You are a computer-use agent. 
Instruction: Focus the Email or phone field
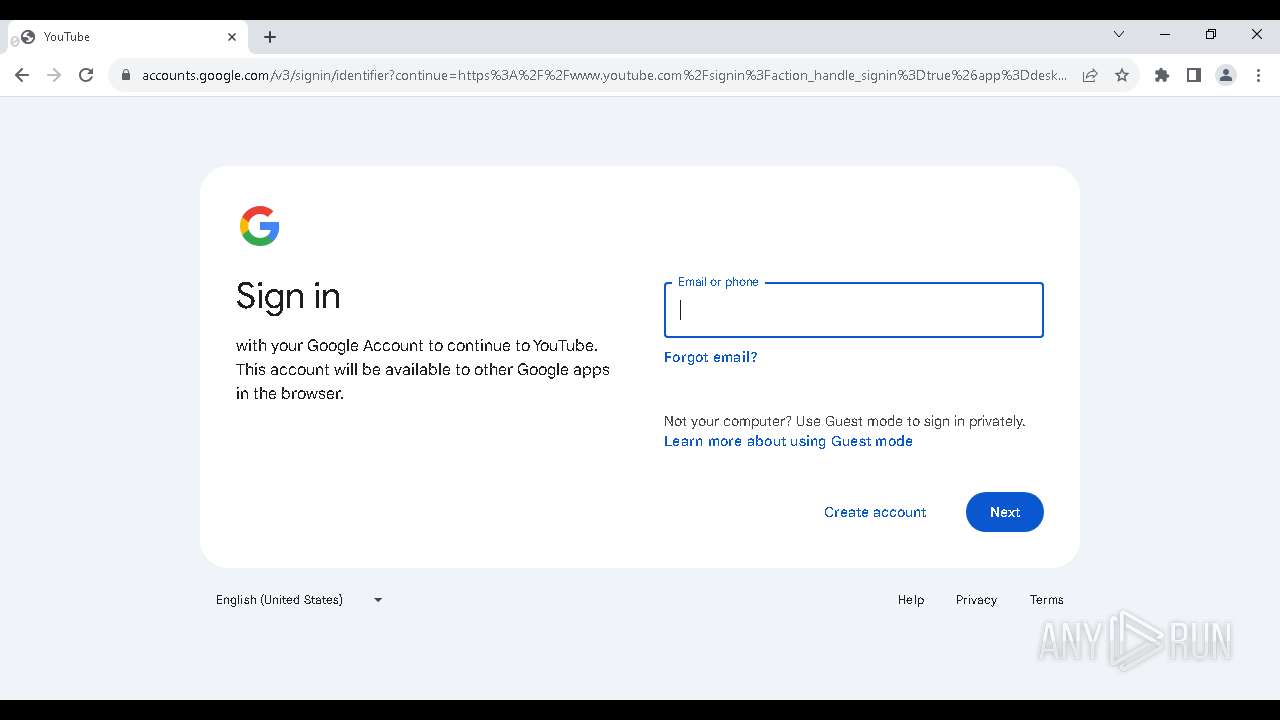click(x=854, y=310)
